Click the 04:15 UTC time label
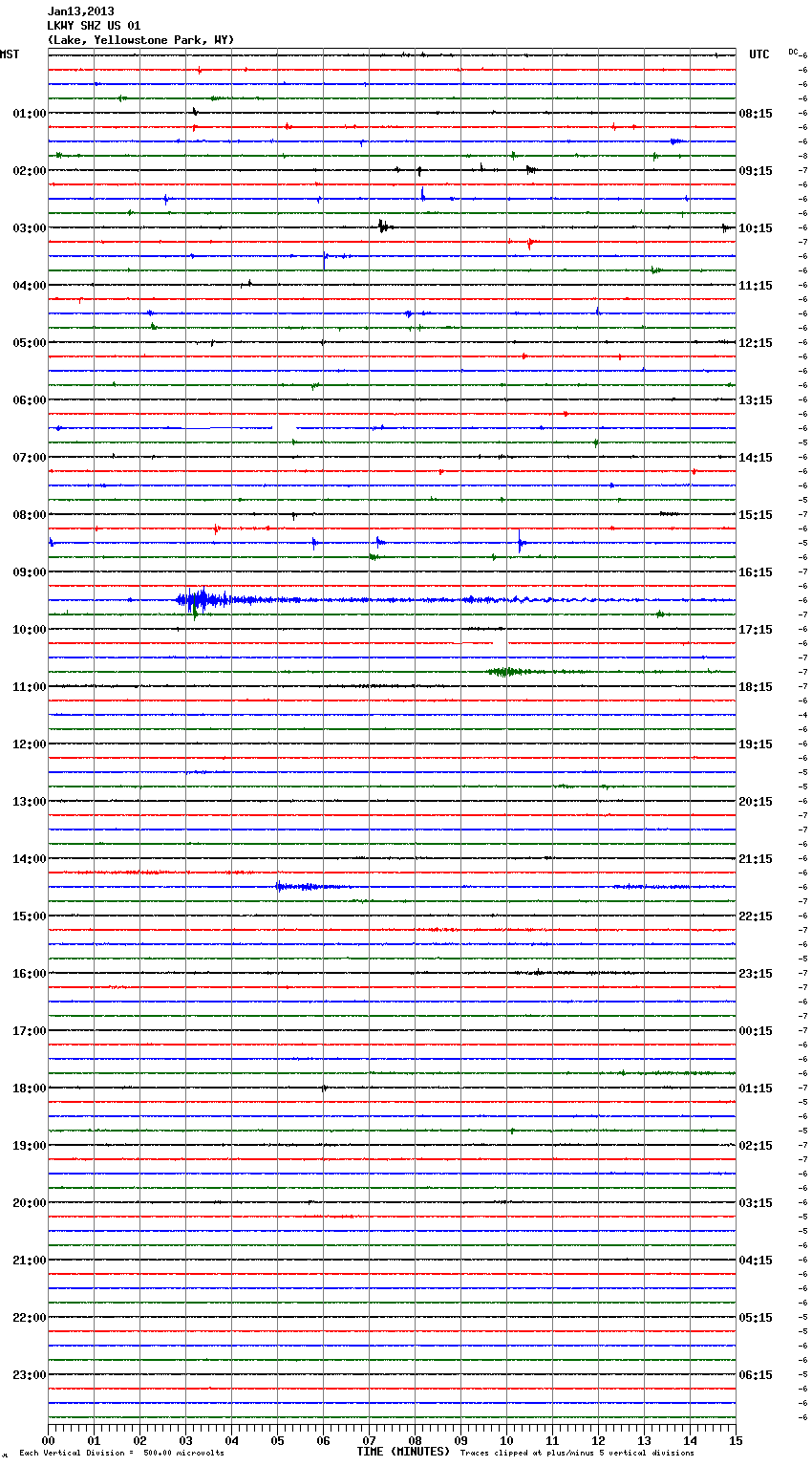 click(x=756, y=1261)
